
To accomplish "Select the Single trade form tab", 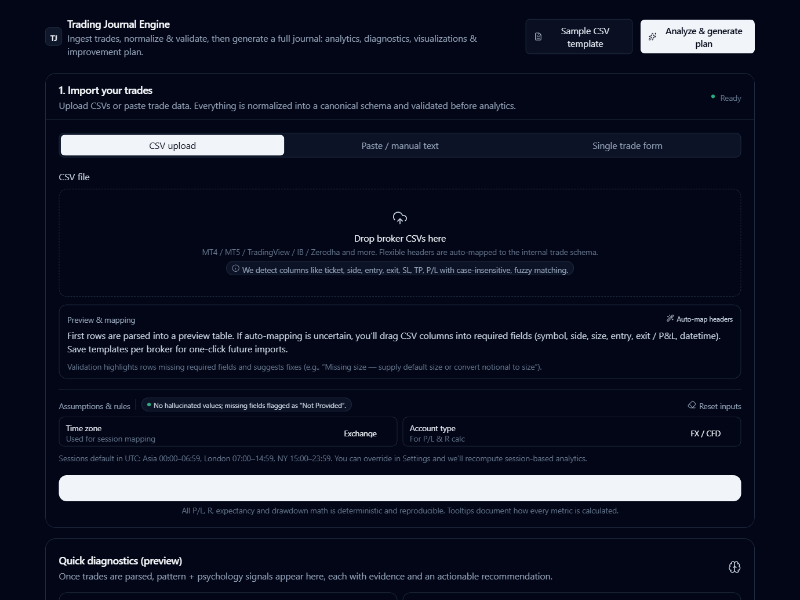I will coord(627,146).
